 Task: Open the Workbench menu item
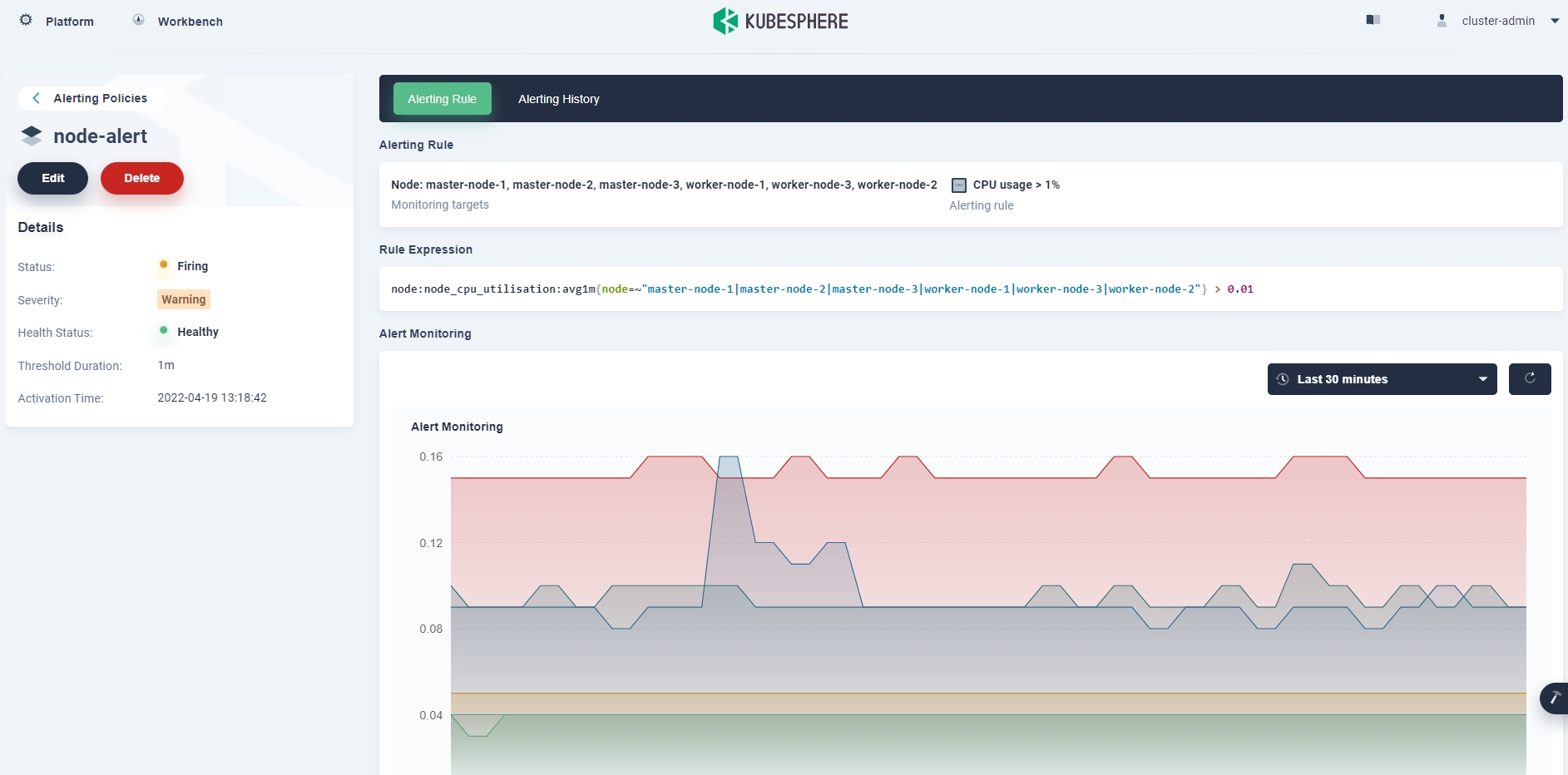point(190,22)
